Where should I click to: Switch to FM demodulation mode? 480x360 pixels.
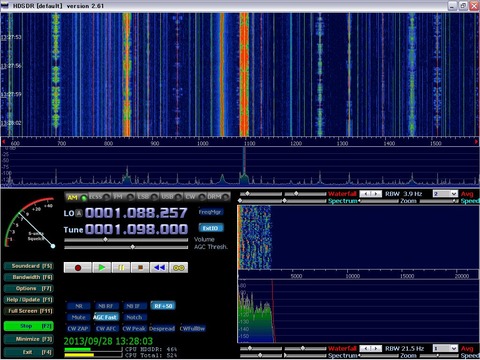[123, 197]
